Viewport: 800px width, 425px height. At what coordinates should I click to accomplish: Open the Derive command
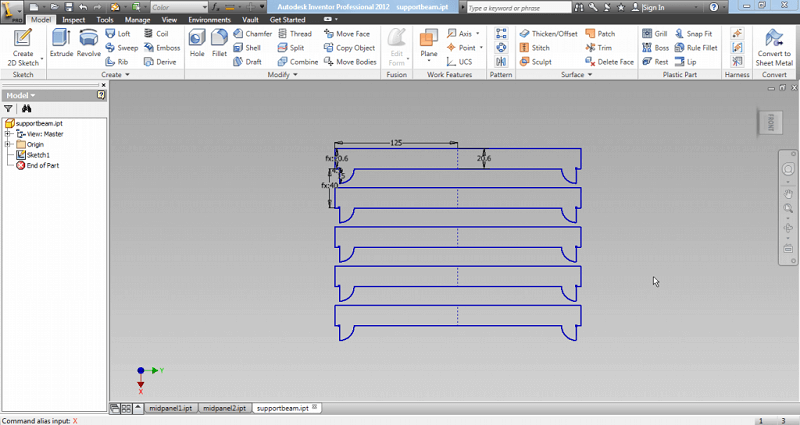[160, 62]
